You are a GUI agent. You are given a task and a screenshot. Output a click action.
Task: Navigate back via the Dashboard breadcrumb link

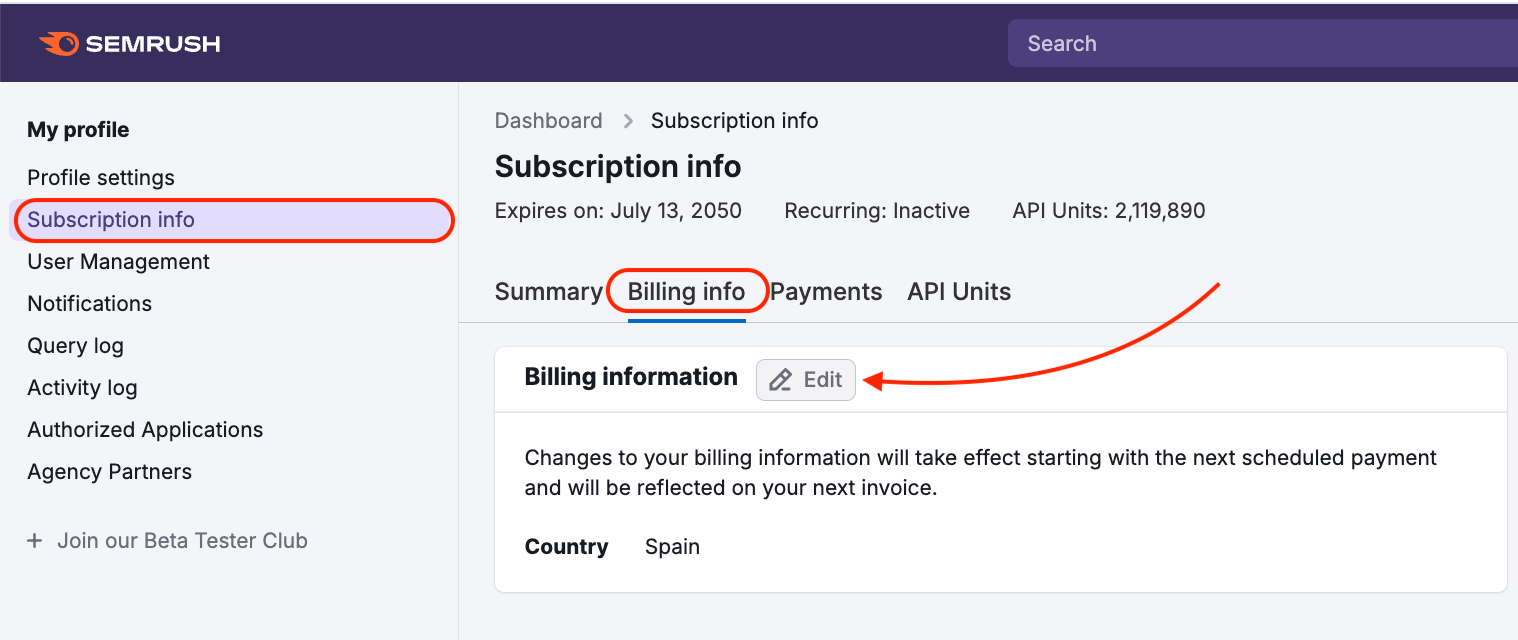(548, 120)
